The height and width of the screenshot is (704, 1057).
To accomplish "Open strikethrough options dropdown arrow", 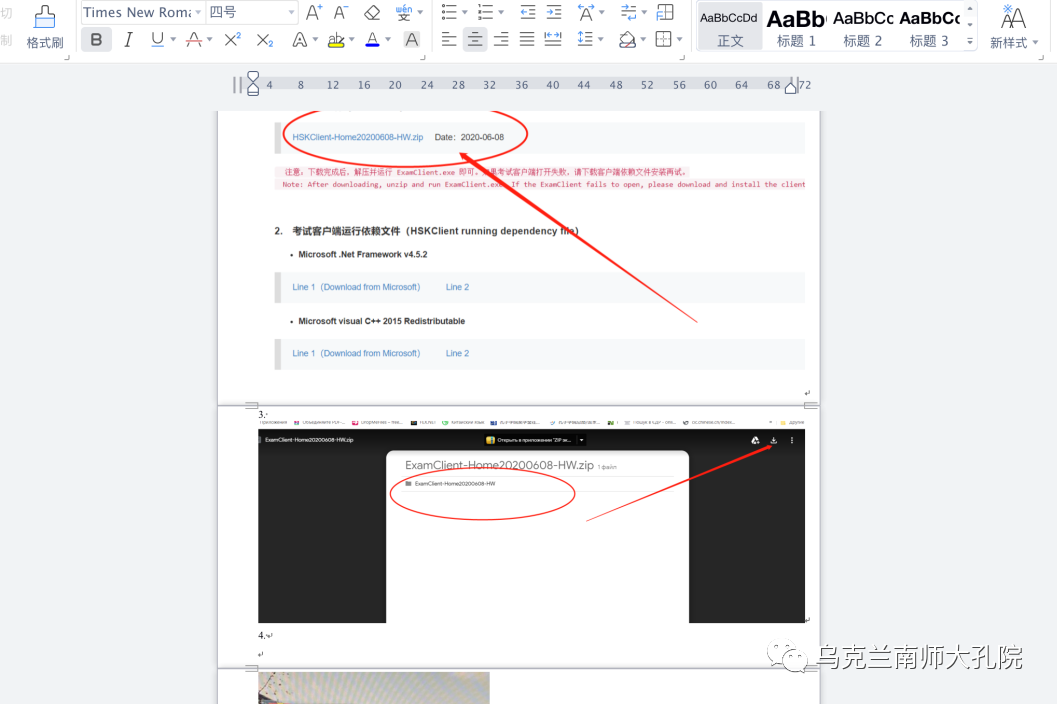I will coord(210,40).
